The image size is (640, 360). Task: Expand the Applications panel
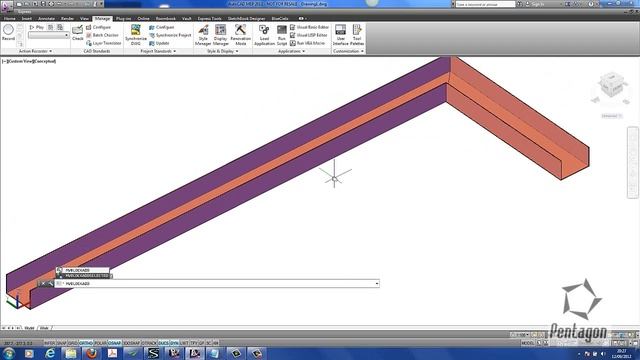point(291,51)
